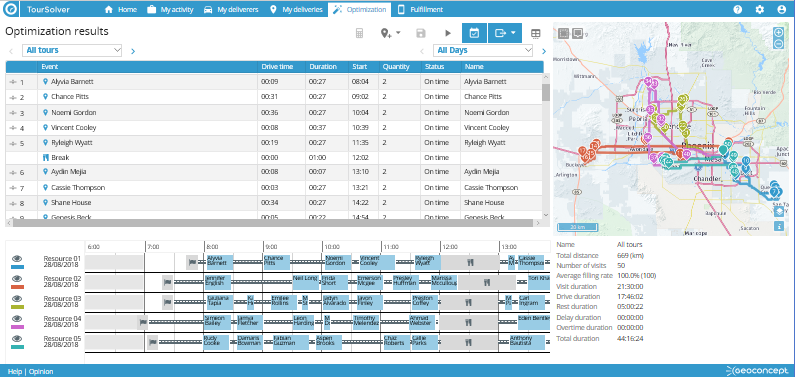Viewport: 795px width, 377px height.
Task: Open map layers icon
Action: click(779, 212)
